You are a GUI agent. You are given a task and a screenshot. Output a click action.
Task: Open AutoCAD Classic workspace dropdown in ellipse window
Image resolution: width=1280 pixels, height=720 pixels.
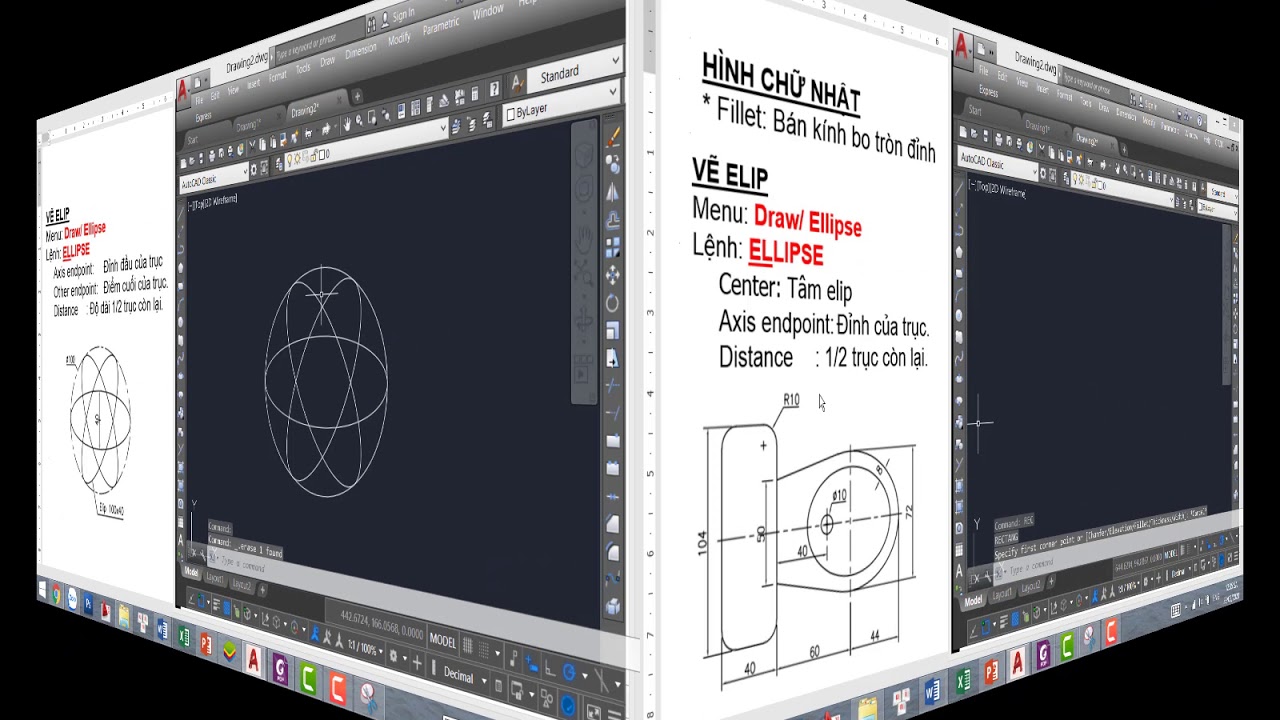click(214, 179)
